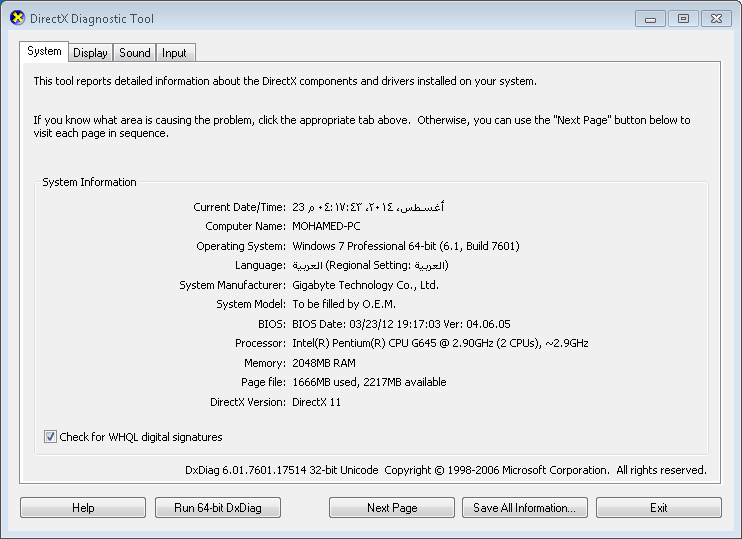Click the Processor label
The width and height of the screenshot is (742, 539).
pos(260,343)
